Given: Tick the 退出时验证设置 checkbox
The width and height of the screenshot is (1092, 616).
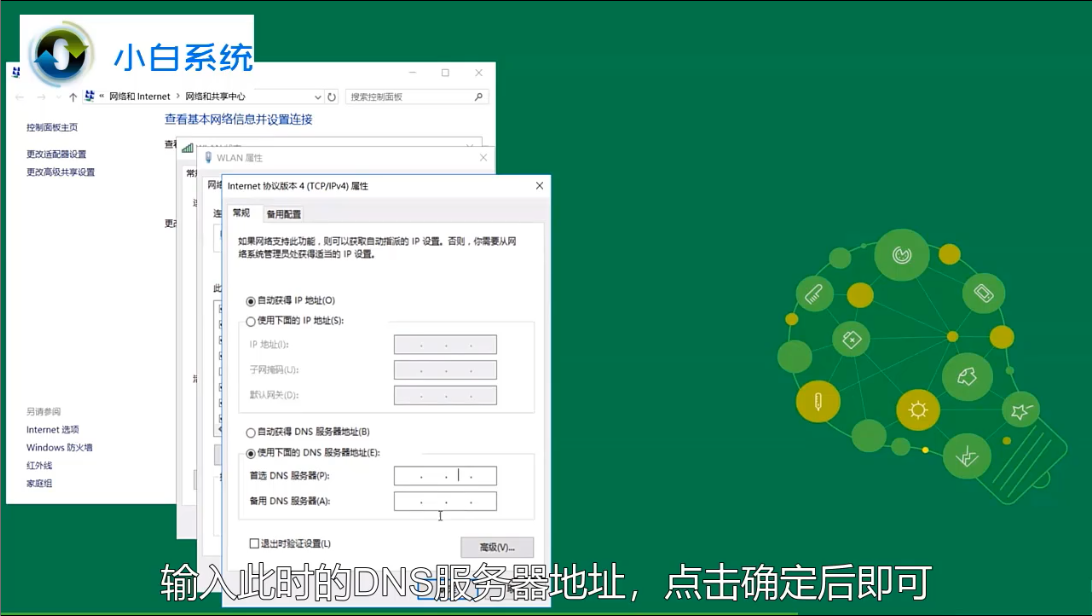Looking at the screenshot, I should 254,544.
